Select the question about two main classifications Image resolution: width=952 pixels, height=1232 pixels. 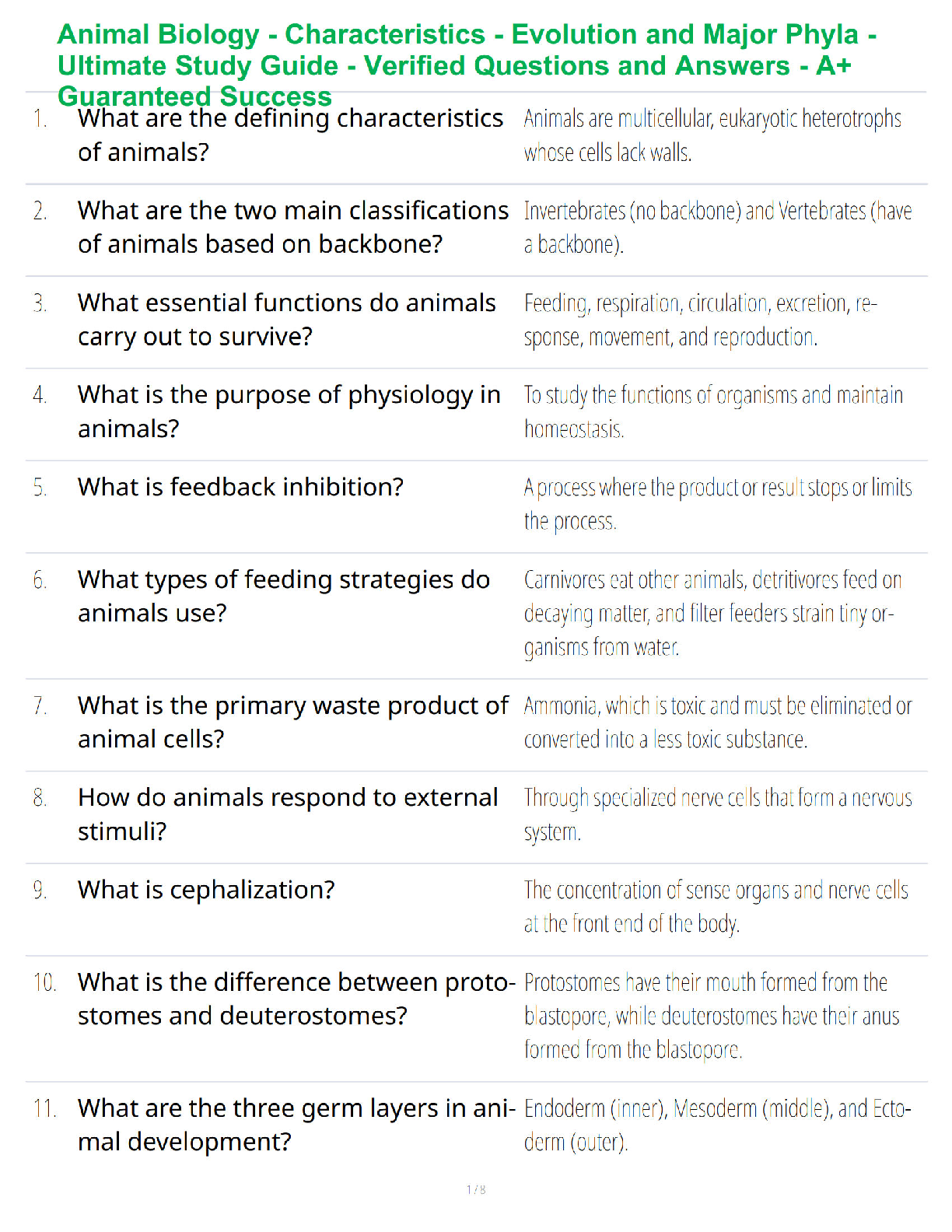coord(293,227)
